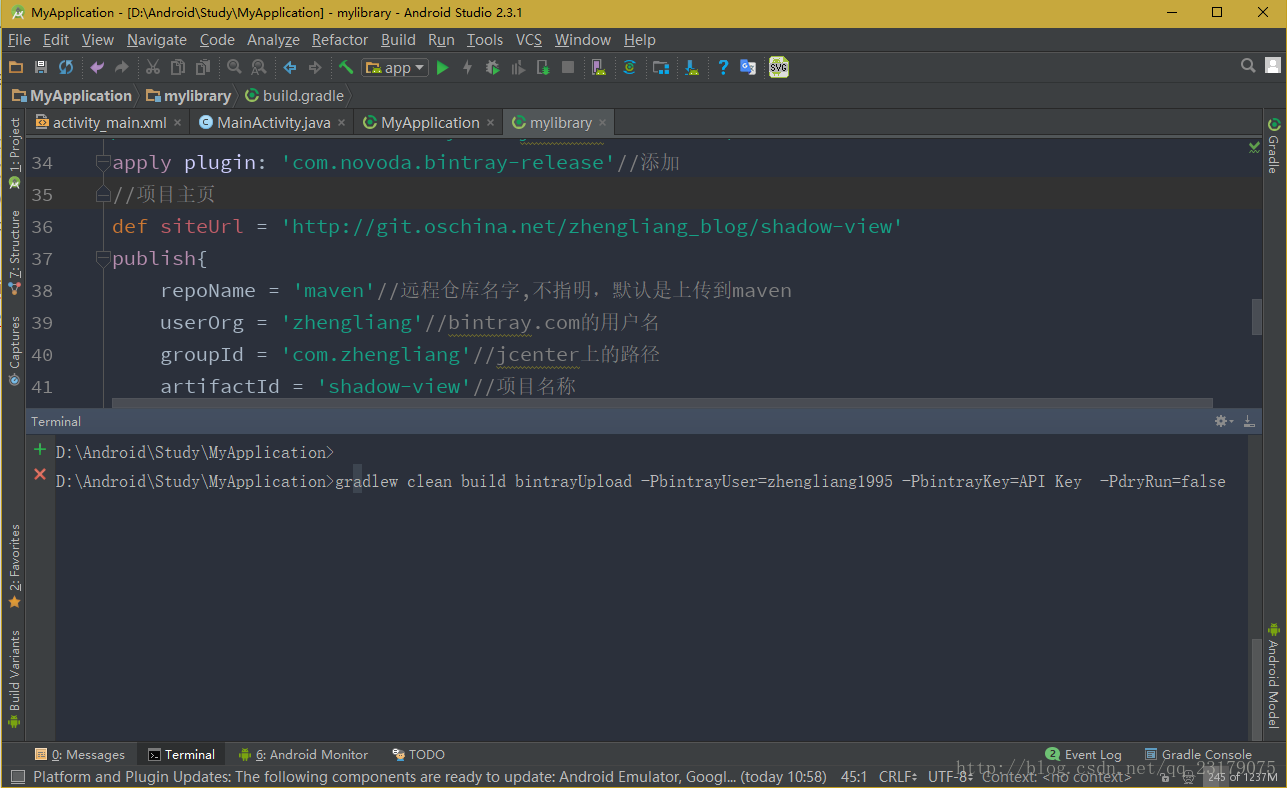Viewport: 1287px width, 788px height.
Task: Open the Project Structure icon
Action: click(660, 67)
